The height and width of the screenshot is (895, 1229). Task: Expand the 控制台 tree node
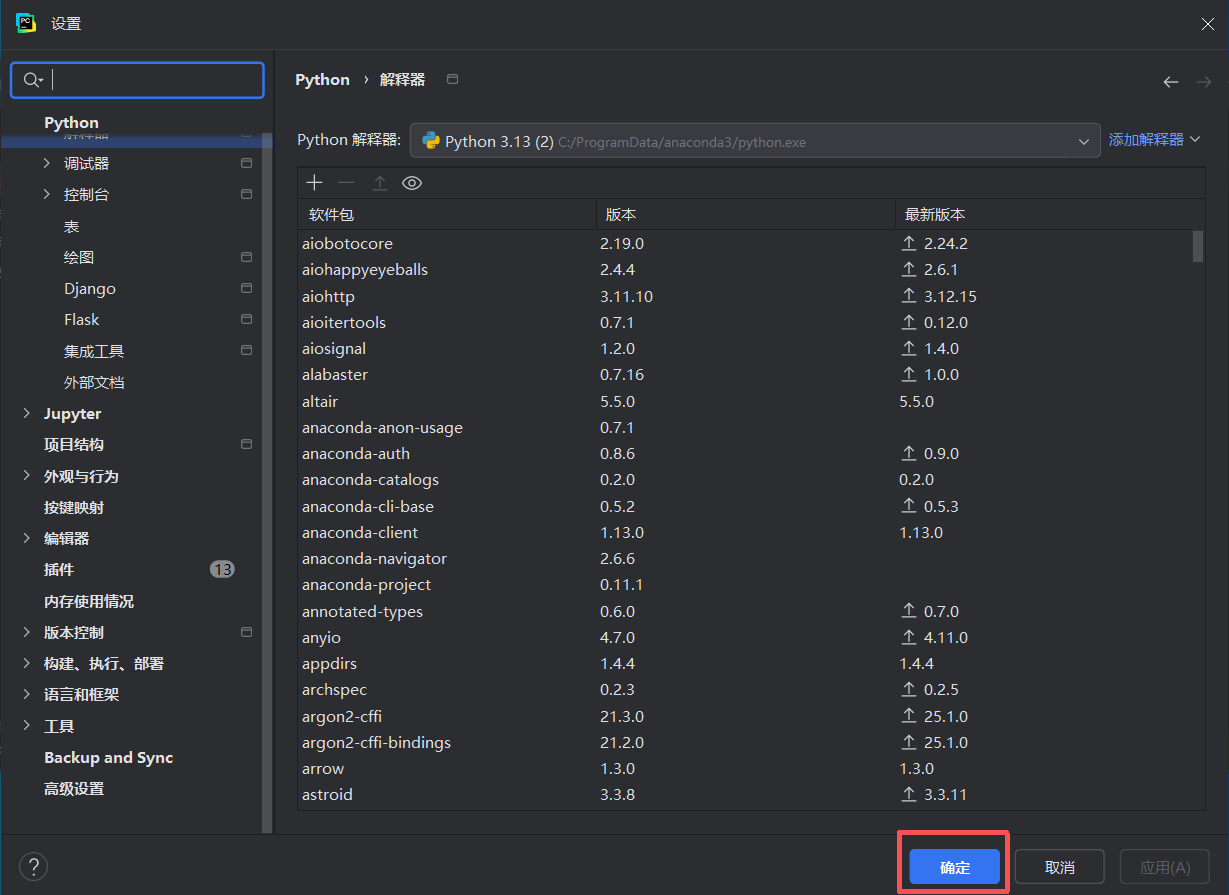tap(46, 194)
